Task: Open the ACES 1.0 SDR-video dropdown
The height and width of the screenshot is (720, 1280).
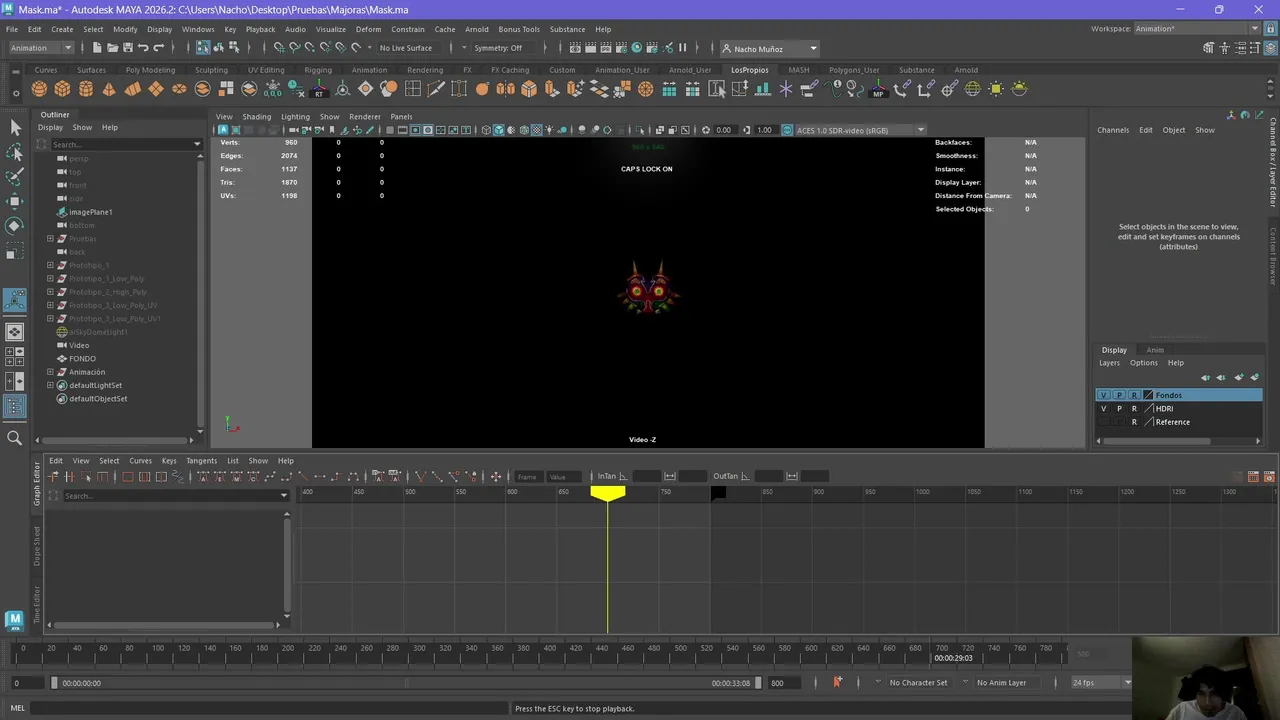Action: point(860,130)
